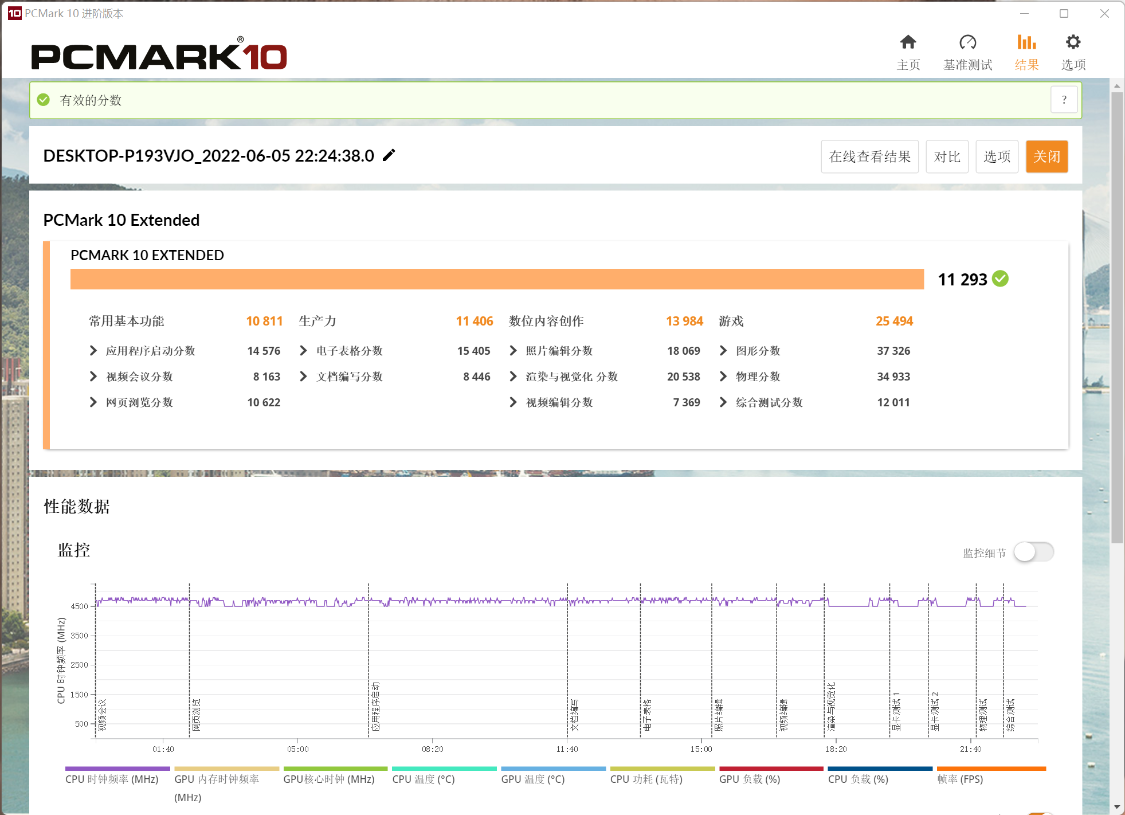Viewport: 1125px width, 815px height.
Task: Expand 物理分数 row
Action: pos(723,376)
